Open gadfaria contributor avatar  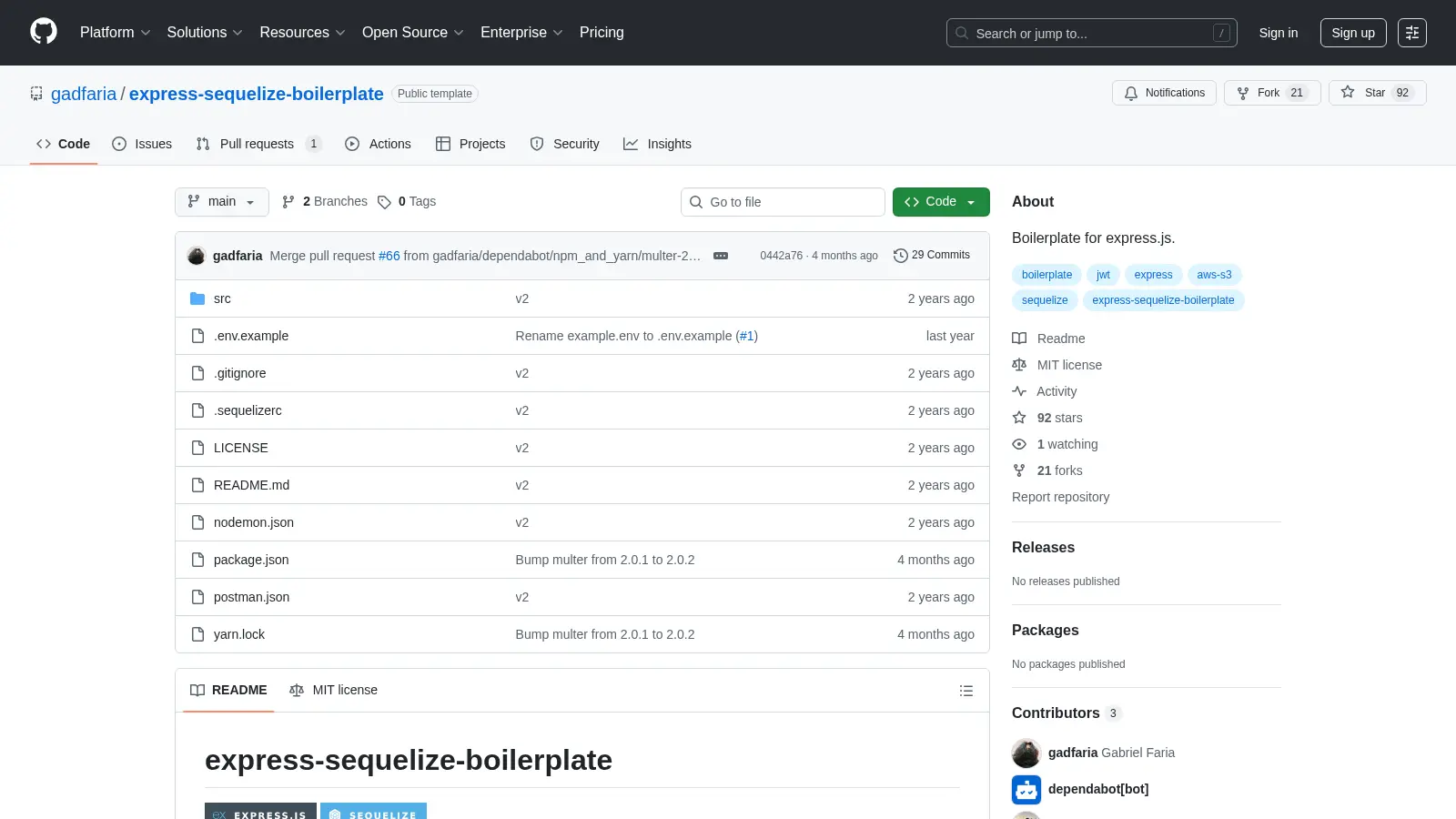point(1026,753)
